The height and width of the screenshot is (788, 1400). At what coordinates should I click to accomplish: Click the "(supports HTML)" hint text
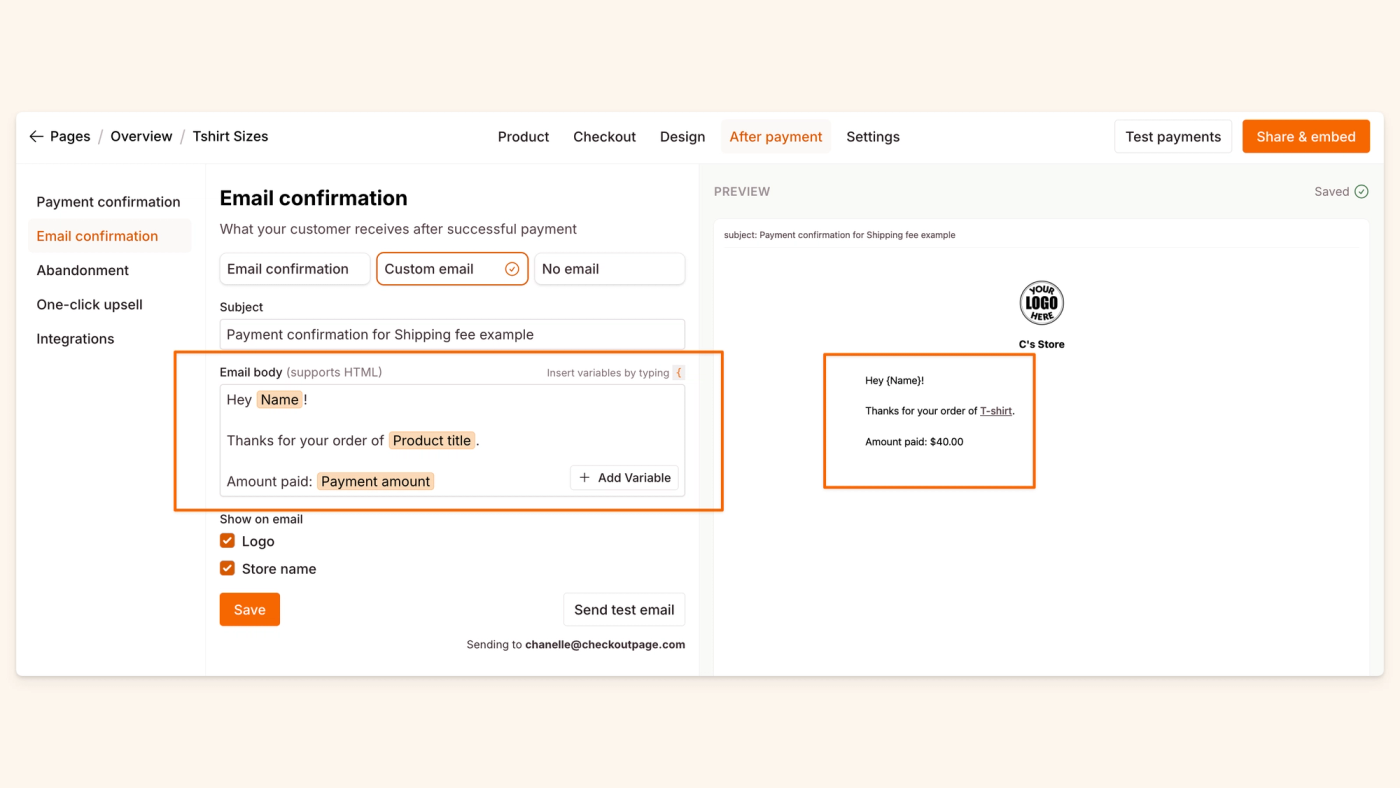coord(334,373)
